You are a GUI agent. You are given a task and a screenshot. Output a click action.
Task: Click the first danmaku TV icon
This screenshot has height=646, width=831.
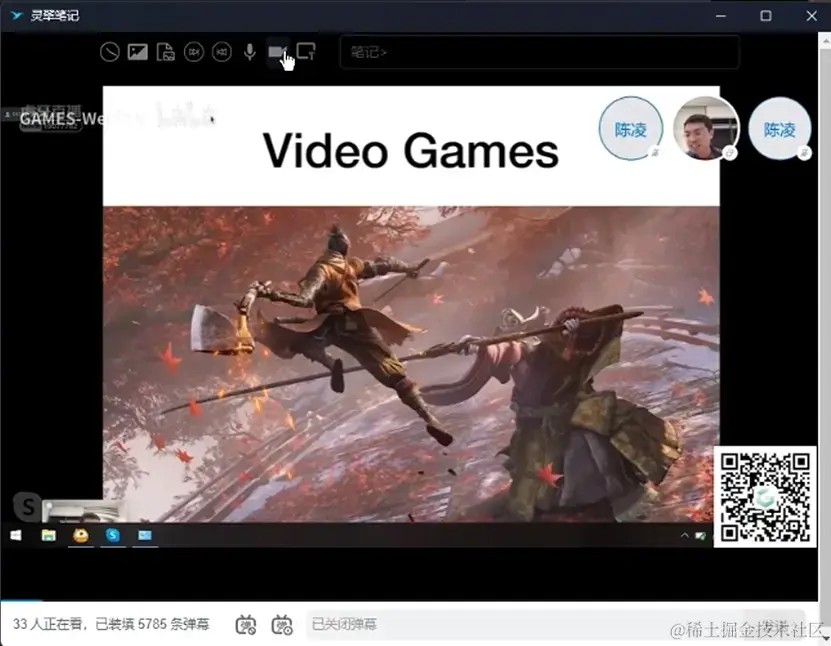[x=246, y=624]
